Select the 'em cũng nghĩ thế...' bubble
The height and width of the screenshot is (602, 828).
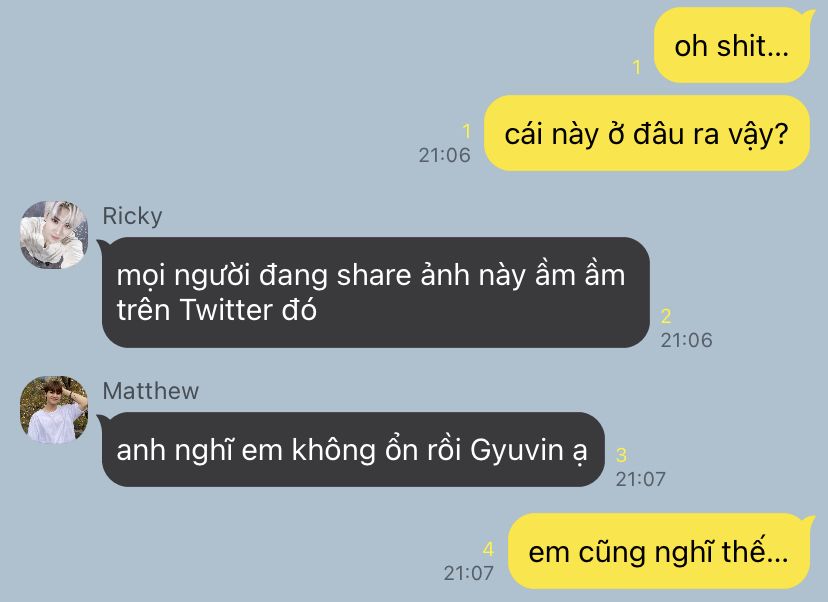(x=659, y=551)
